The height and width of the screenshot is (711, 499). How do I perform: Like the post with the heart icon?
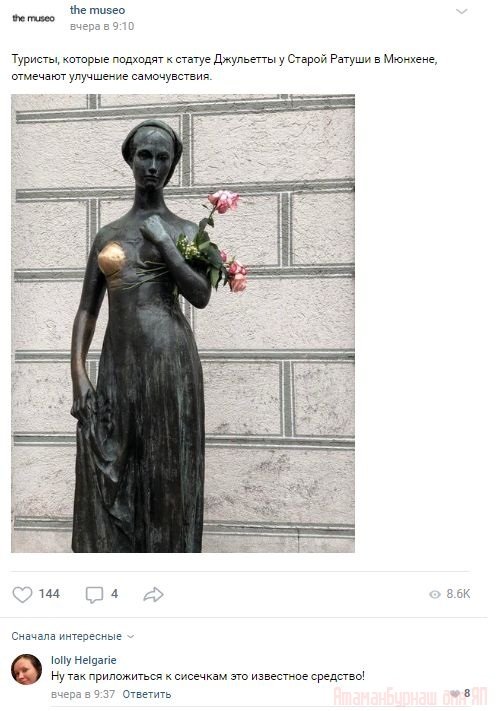[x=22, y=594]
